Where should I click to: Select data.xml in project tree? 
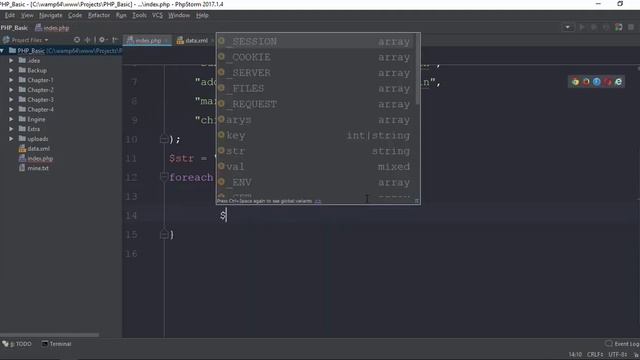coord(34,149)
